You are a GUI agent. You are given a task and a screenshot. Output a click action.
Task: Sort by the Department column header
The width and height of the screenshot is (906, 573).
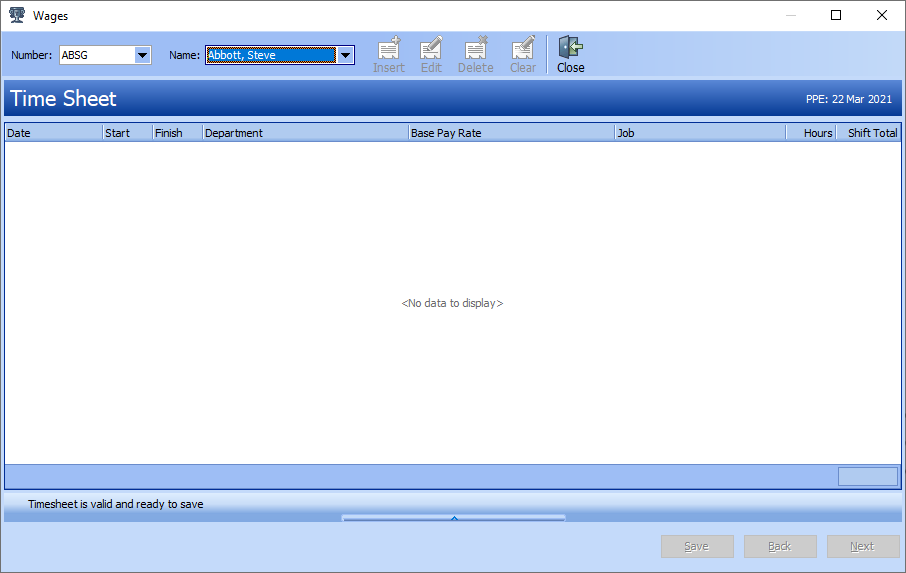pyautogui.click(x=306, y=133)
